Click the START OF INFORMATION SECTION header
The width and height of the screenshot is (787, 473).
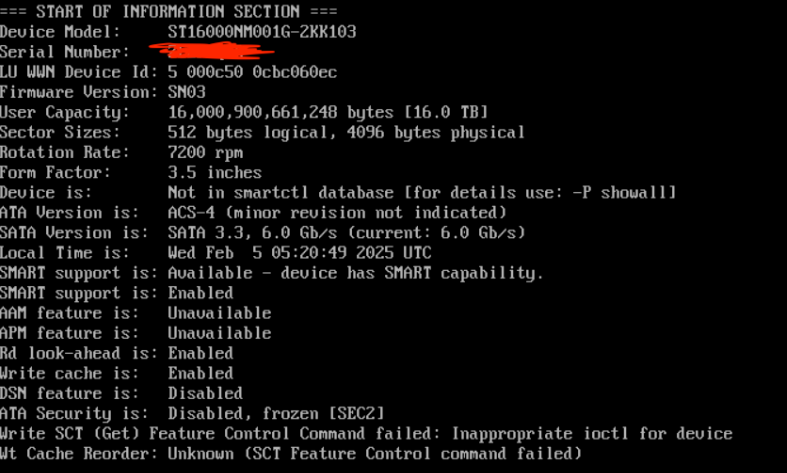tap(168, 11)
